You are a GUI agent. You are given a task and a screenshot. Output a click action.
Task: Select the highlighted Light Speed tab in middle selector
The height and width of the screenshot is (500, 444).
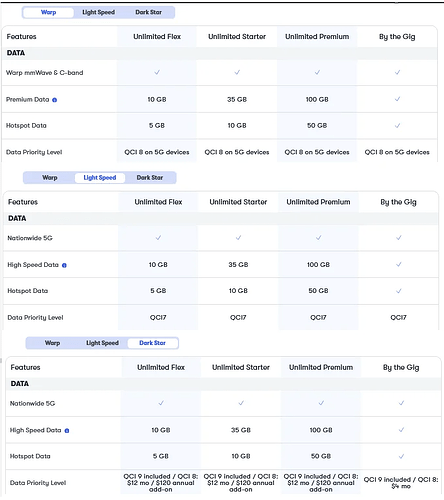pyautogui.click(x=100, y=178)
